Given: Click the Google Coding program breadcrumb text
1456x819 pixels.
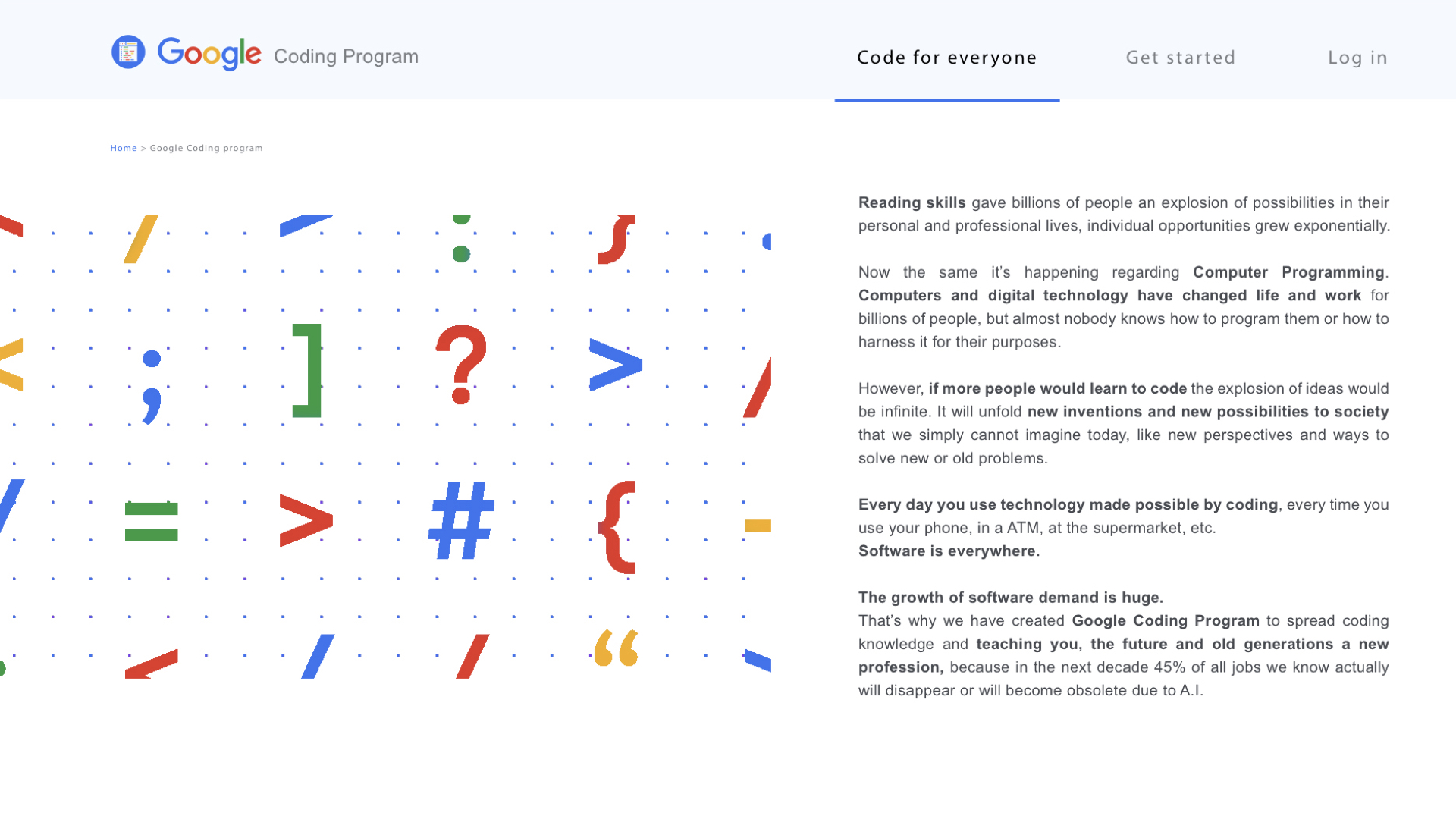Looking at the screenshot, I should (x=206, y=148).
